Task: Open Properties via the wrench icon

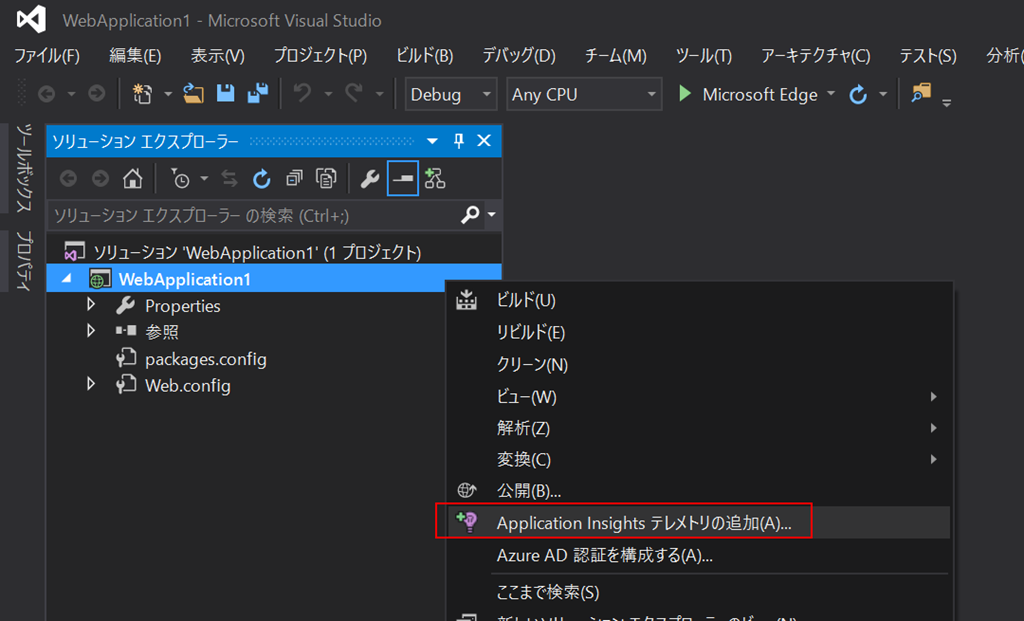Action: (370, 178)
